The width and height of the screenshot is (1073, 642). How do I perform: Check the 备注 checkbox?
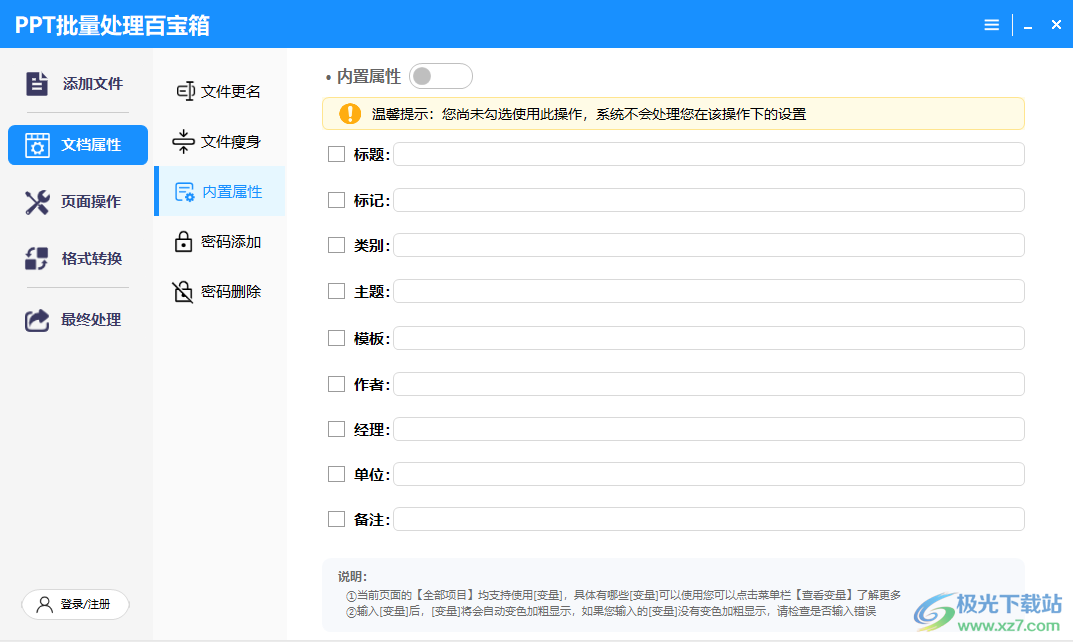click(x=336, y=519)
